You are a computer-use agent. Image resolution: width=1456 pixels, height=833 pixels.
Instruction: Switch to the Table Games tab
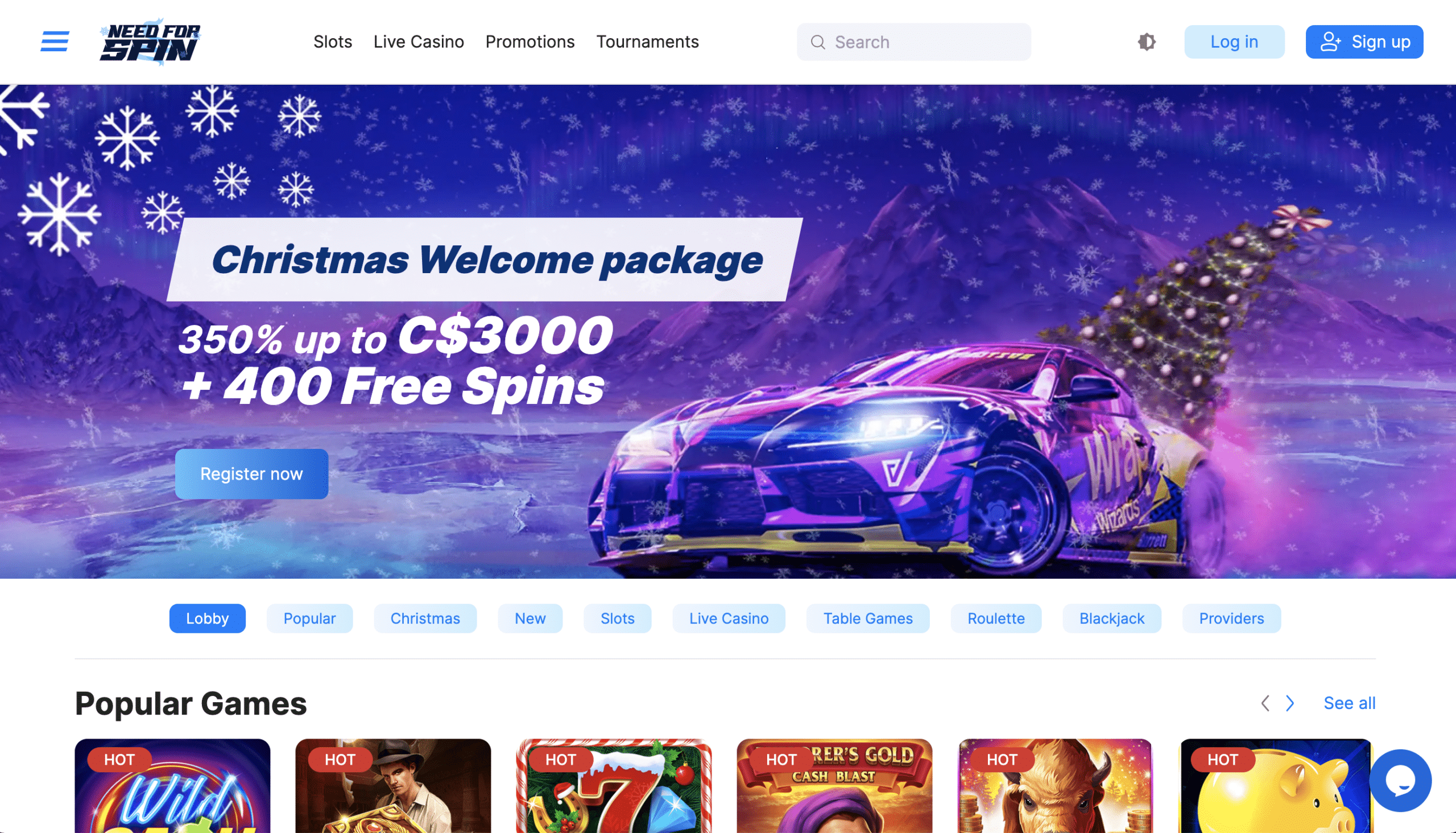[867, 618]
